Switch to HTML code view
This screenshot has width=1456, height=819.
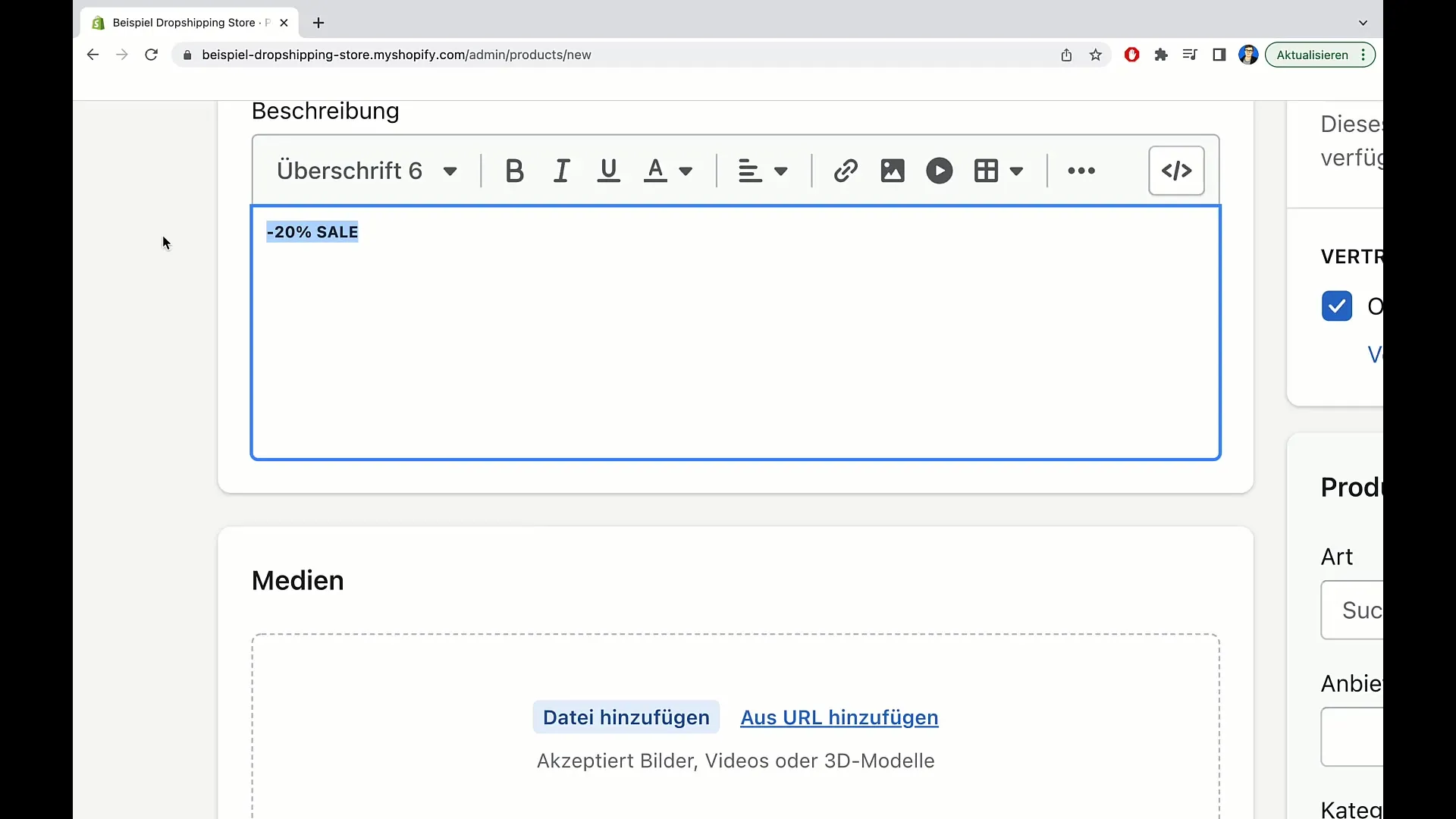pos(1176,171)
